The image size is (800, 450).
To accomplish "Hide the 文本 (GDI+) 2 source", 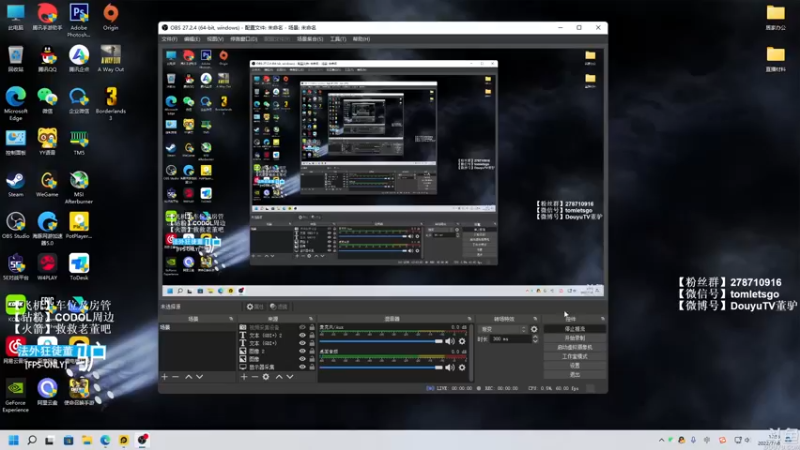I will coord(302,335).
